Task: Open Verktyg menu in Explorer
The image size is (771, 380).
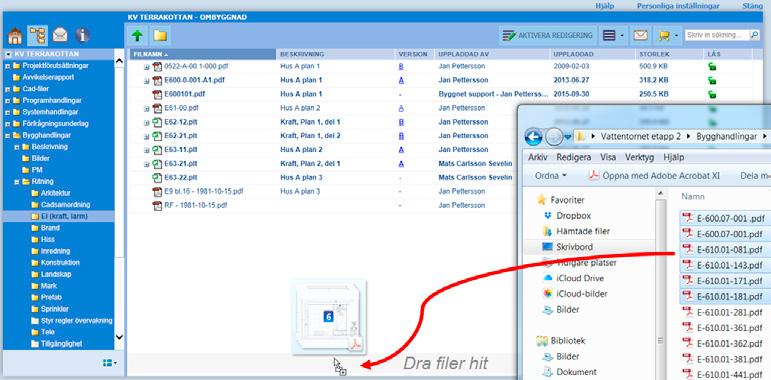Action: tap(639, 157)
